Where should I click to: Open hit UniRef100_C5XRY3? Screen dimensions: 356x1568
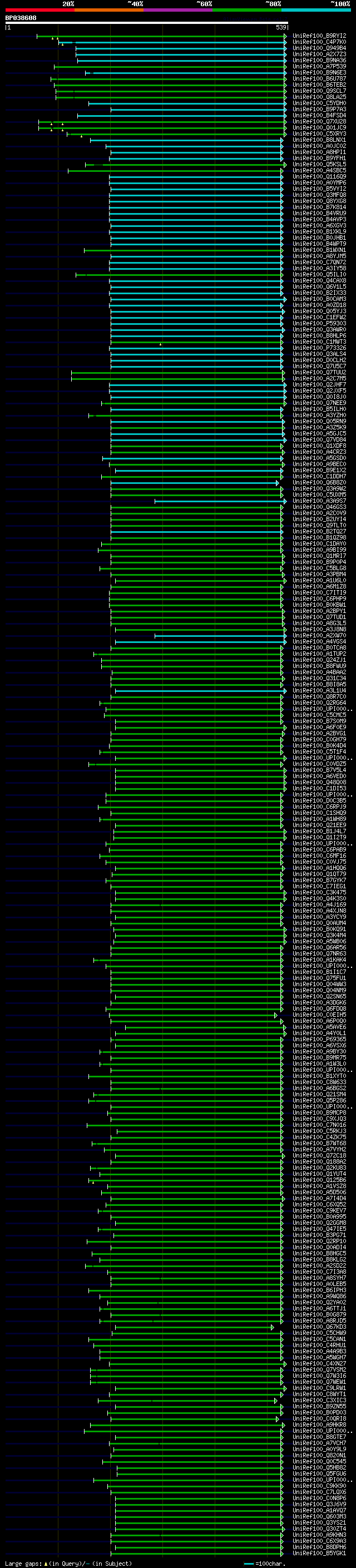coord(319,133)
